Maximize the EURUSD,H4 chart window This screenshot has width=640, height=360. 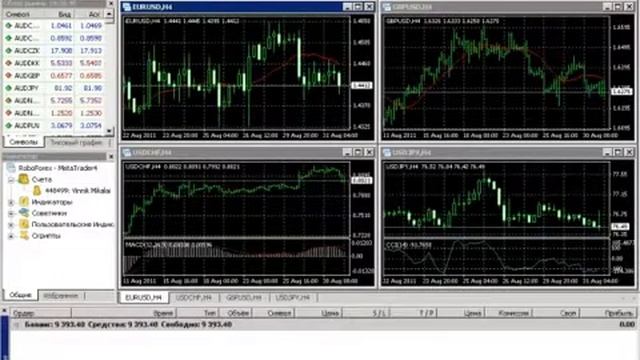(358, 7)
